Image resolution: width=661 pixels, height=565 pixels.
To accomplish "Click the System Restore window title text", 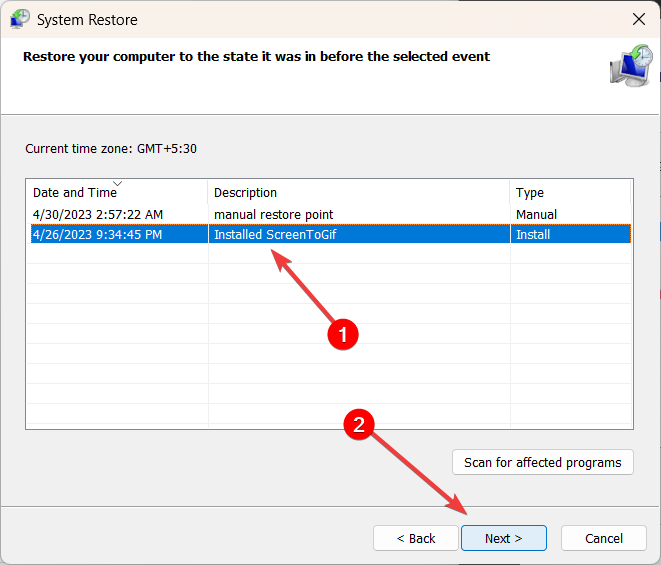I will [87, 20].
